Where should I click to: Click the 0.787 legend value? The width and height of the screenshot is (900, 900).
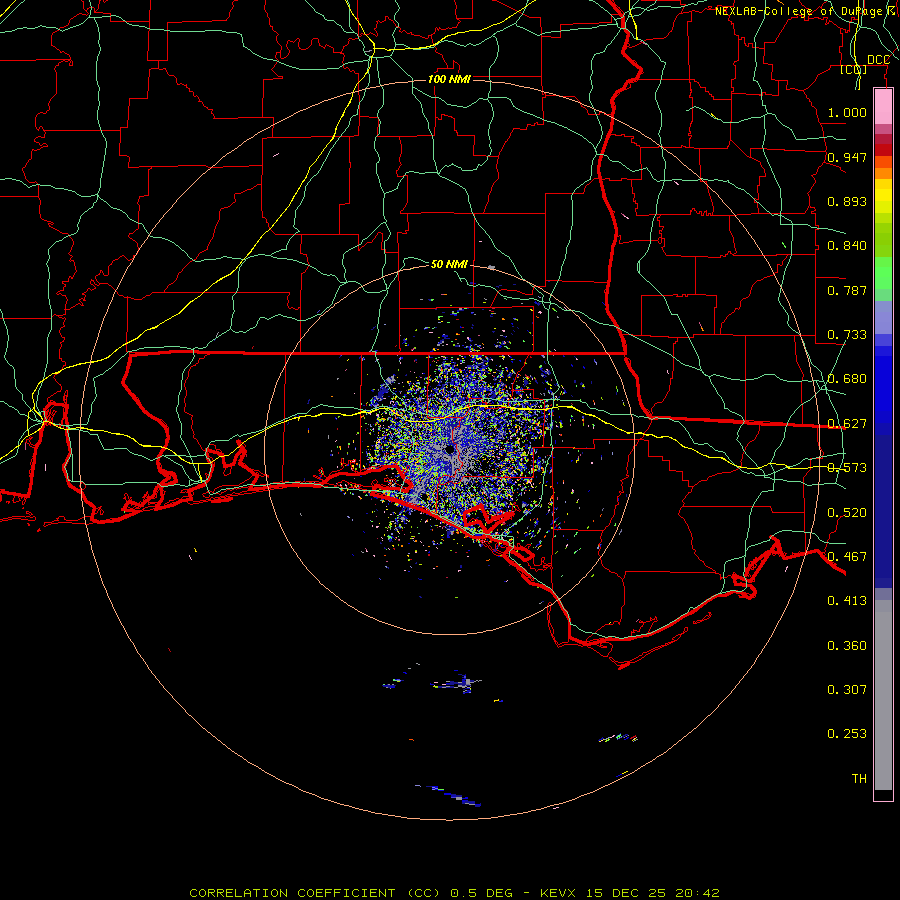click(847, 290)
